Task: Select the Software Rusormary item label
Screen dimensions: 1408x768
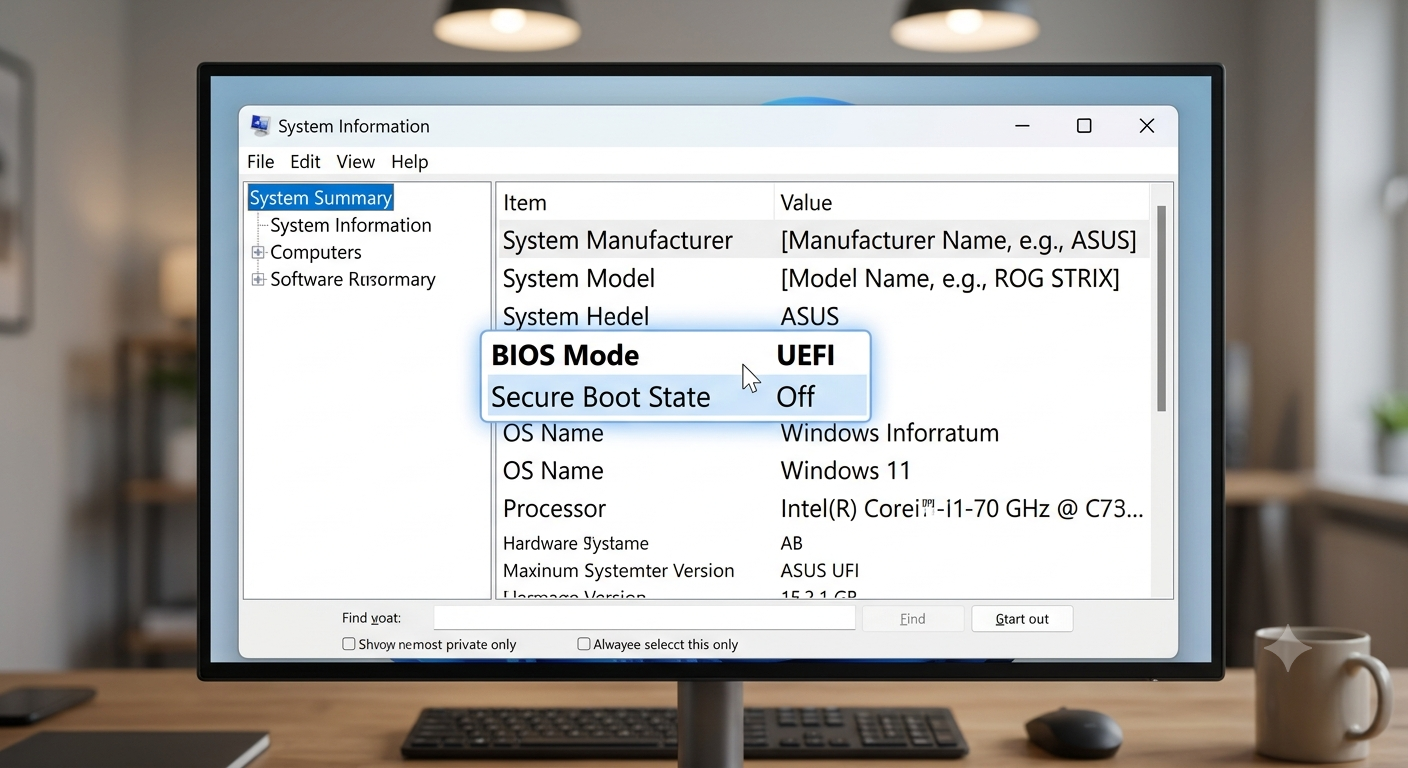Action: 352,279
